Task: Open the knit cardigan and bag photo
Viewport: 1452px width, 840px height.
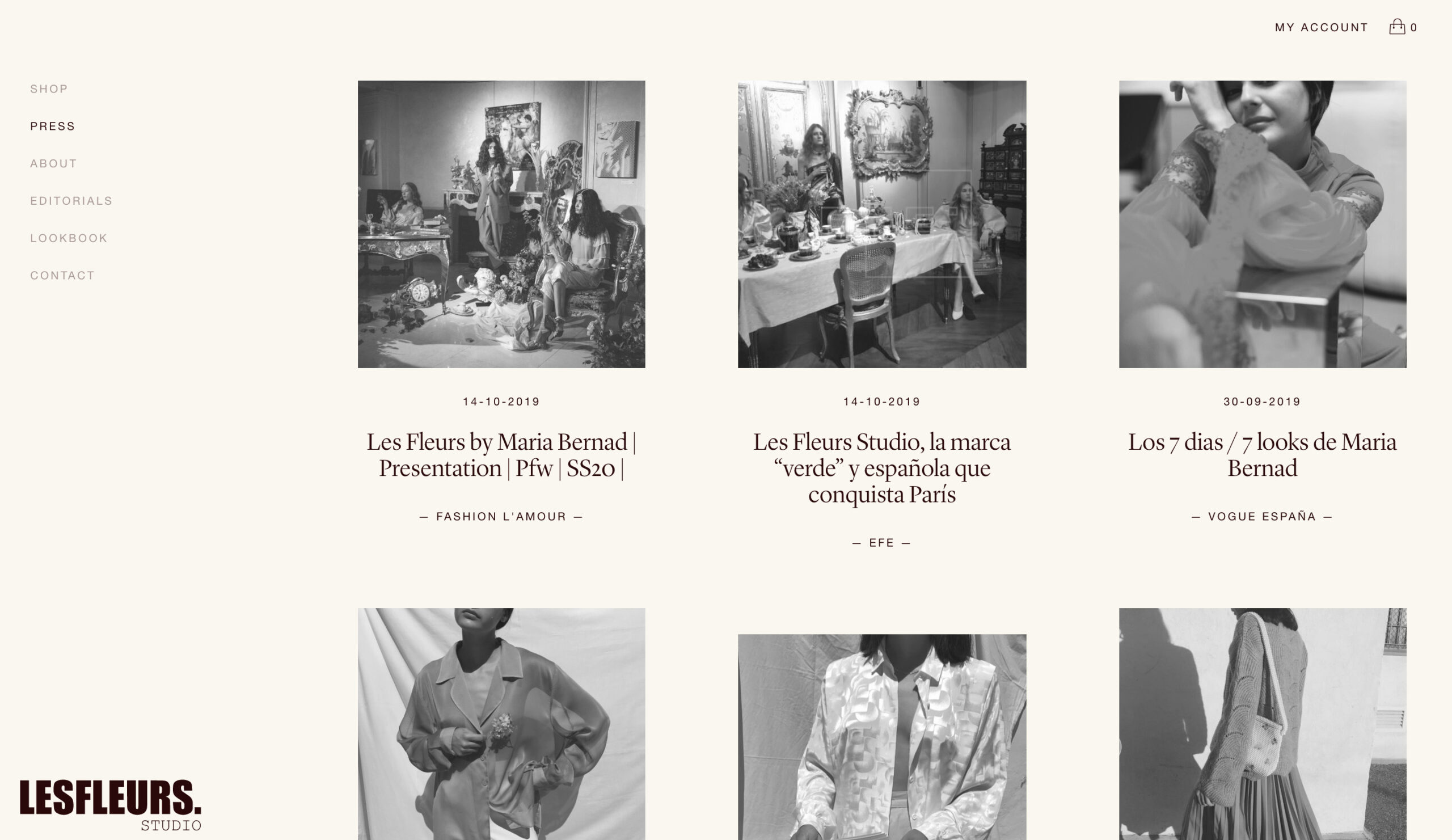Action: (1263, 724)
